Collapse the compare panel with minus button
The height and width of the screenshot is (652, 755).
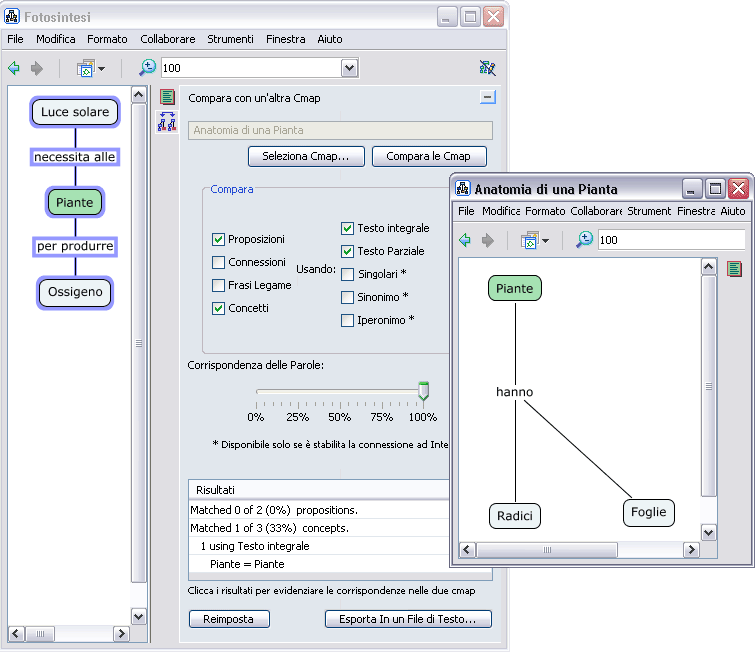(x=487, y=98)
